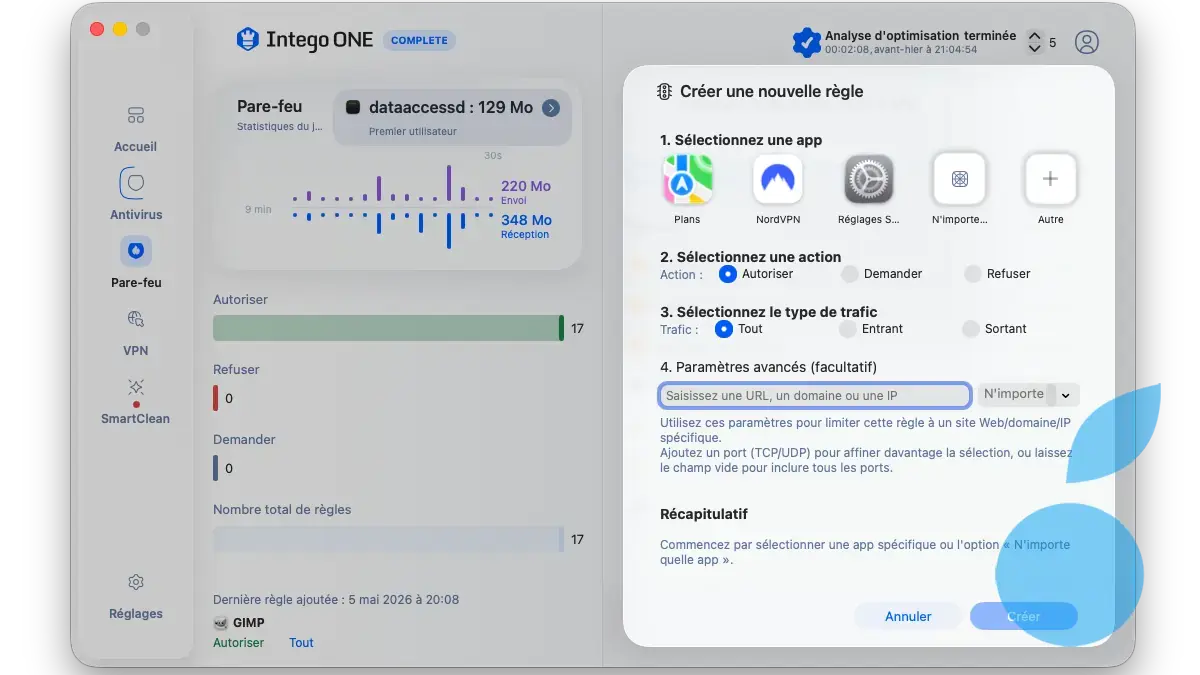
Task: Click the Autoriser rules progress bar
Action: [x=388, y=328]
